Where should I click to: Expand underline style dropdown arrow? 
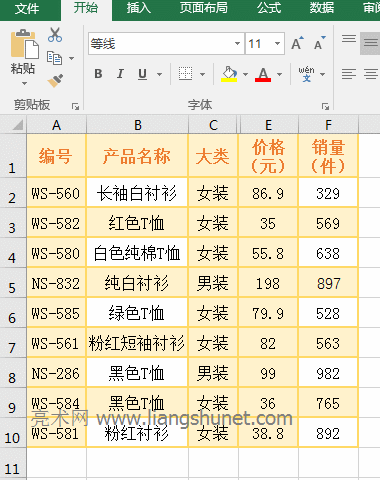pos(160,74)
